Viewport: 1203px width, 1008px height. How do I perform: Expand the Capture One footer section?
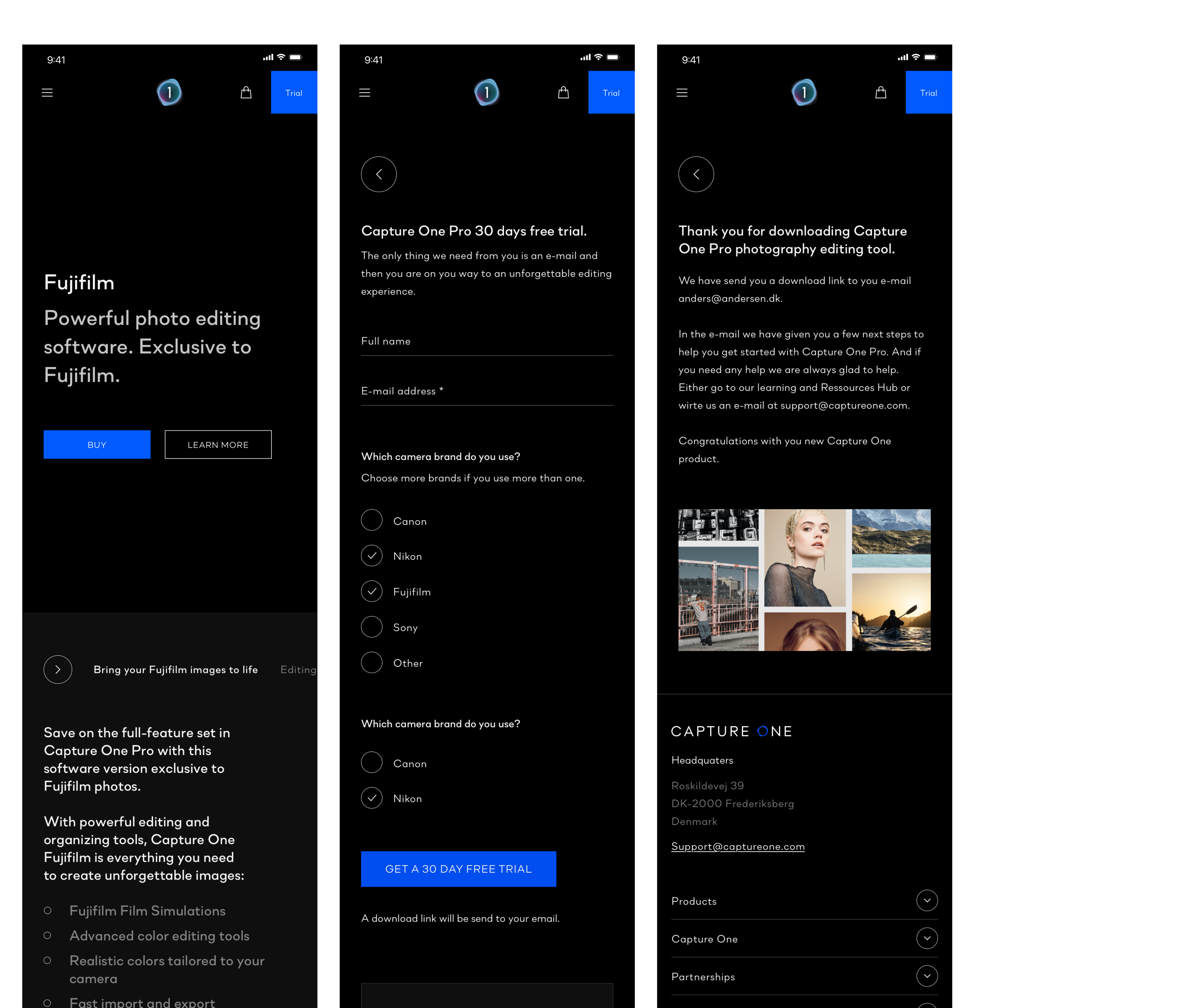point(804,939)
